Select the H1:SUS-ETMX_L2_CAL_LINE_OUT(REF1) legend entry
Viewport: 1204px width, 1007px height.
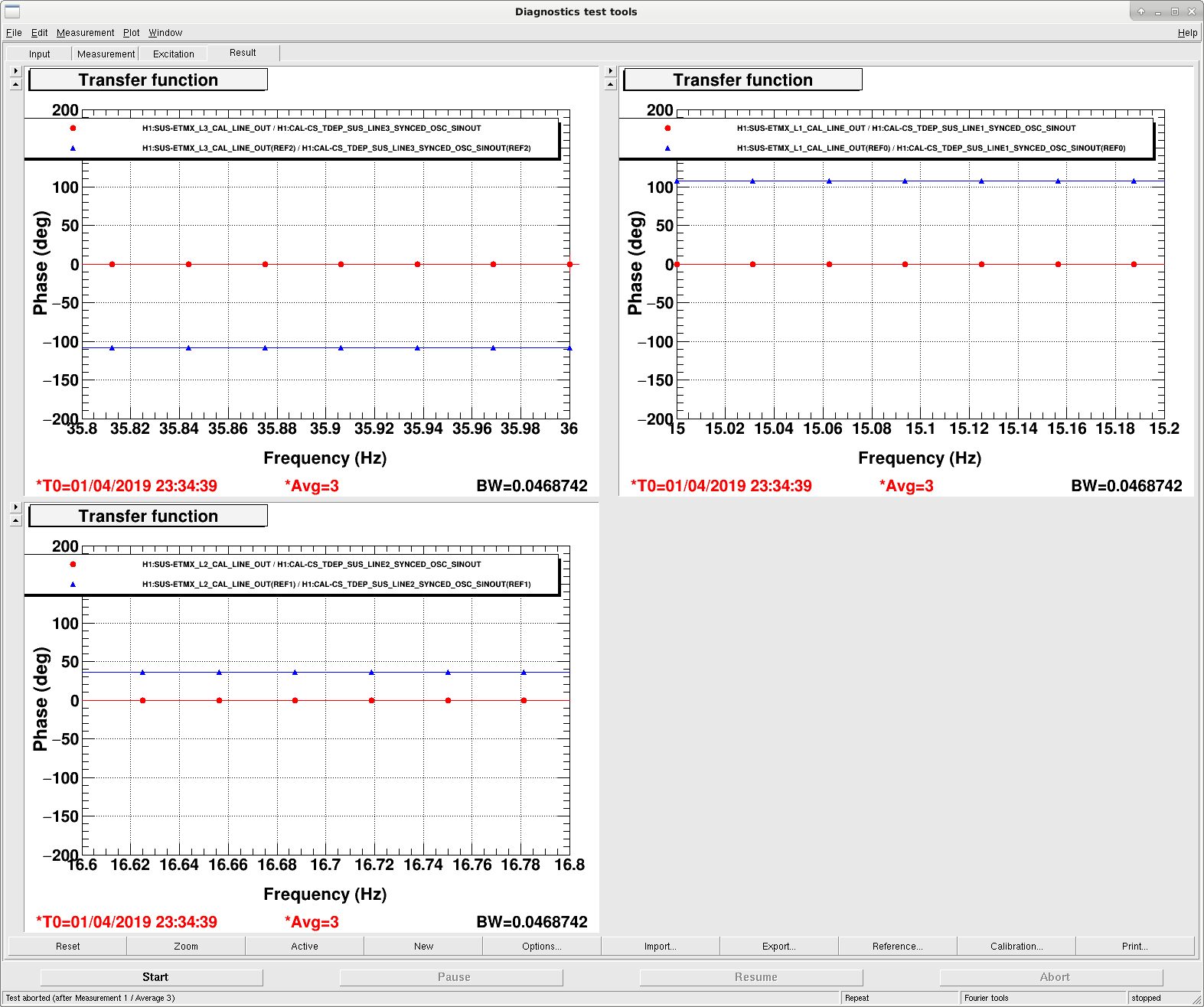point(336,585)
